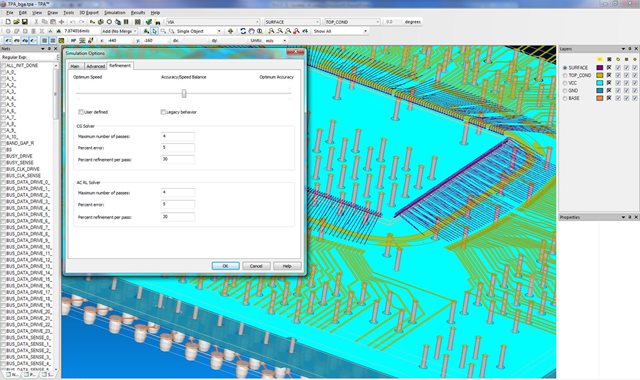This screenshot has height=380, width=640.
Task: Open the Single Object selection dropdown
Action: [x=198, y=31]
